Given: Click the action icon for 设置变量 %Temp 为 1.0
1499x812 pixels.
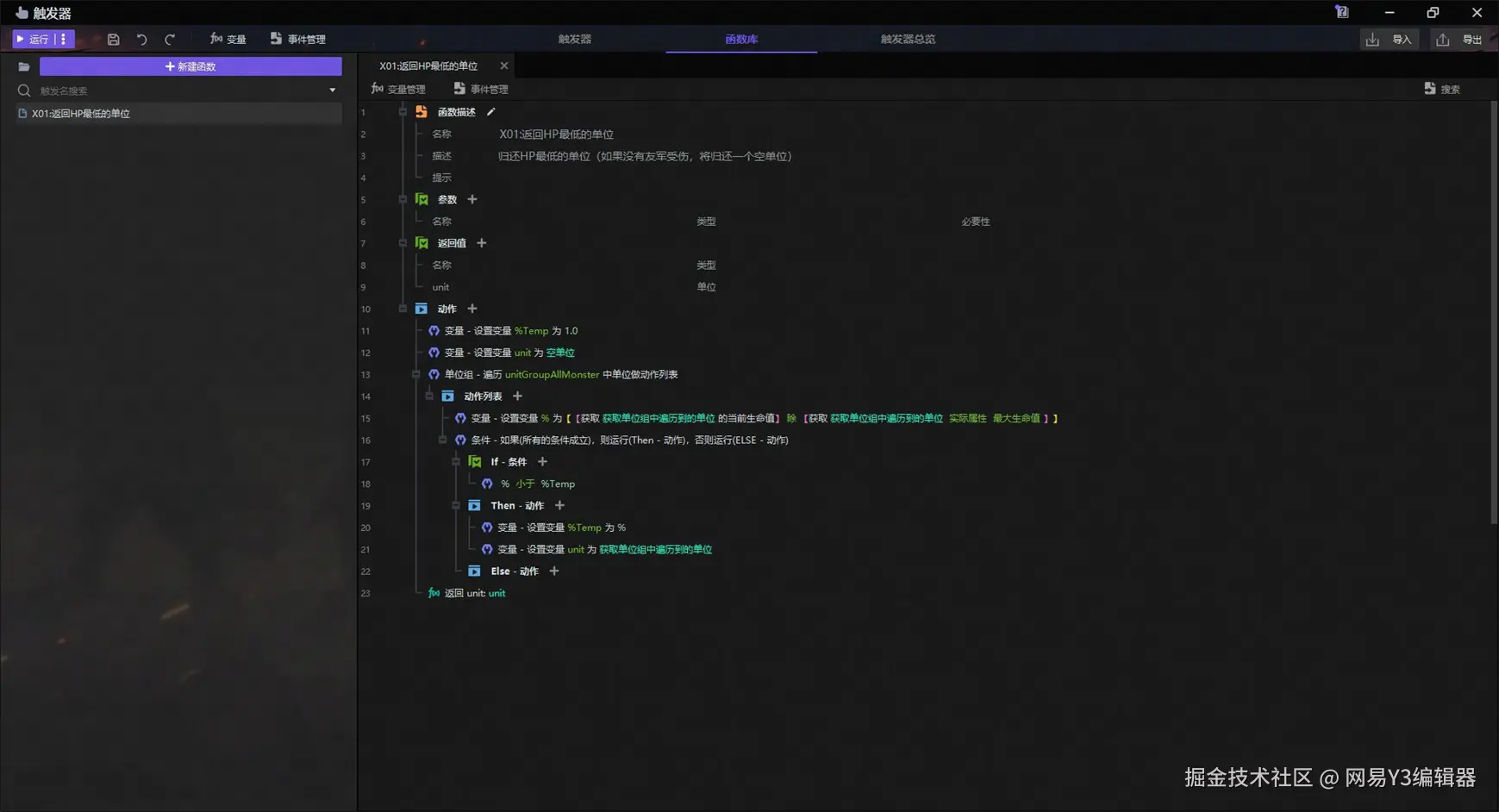Looking at the screenshot, I should click(434, 331).
